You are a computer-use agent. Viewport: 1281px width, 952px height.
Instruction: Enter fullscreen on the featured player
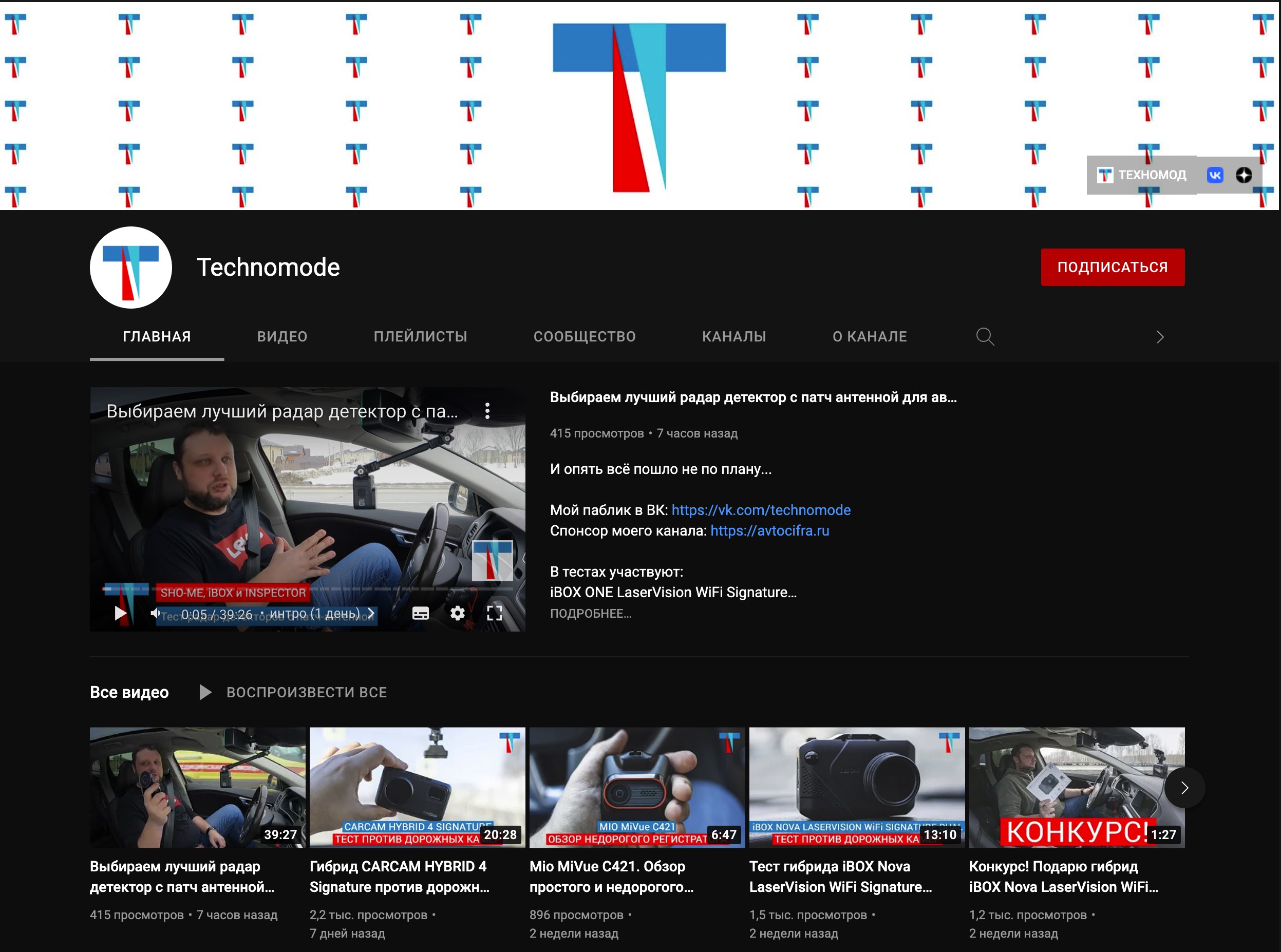click(x=495, y=613)
